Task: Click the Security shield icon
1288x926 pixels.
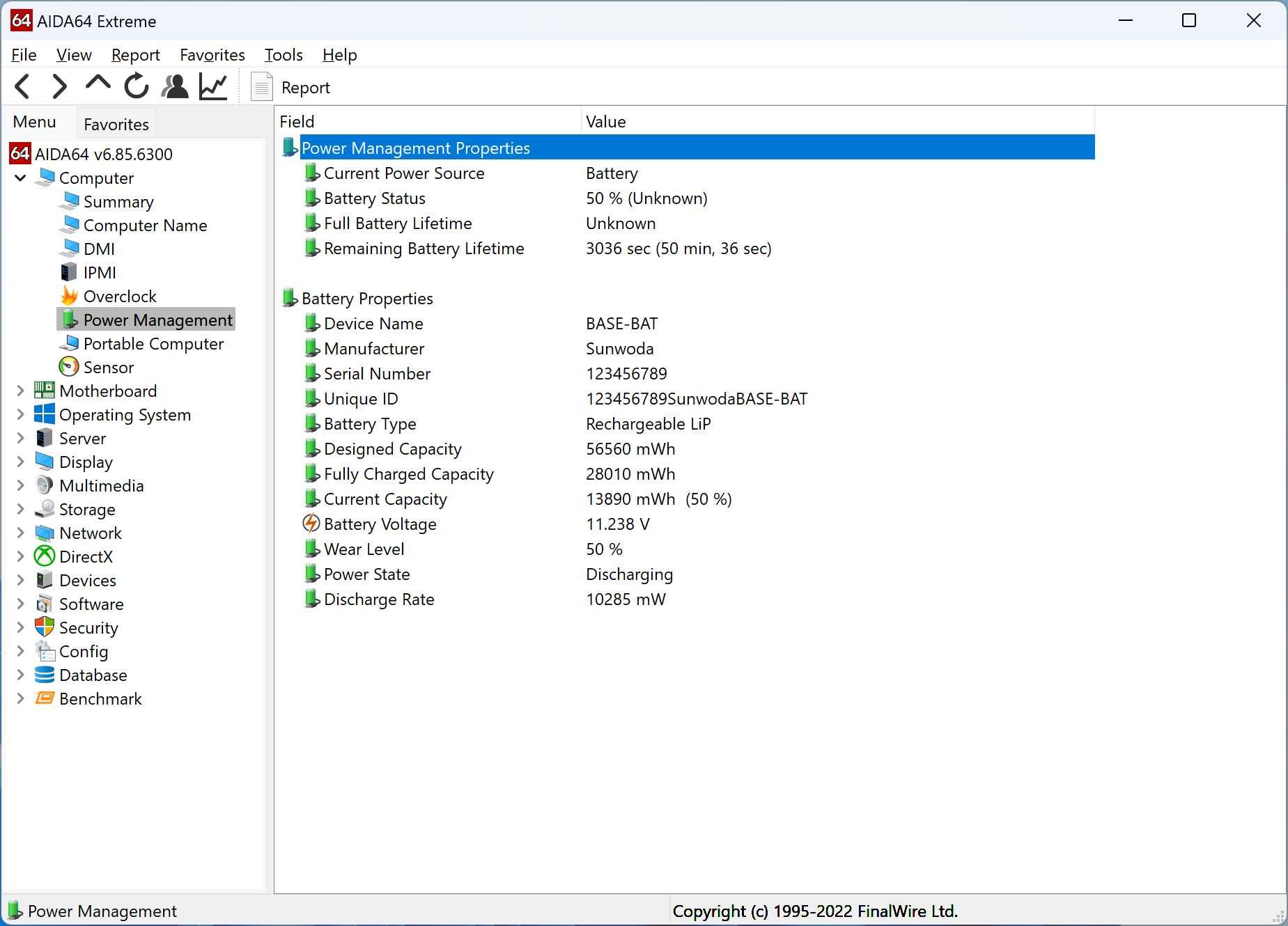Action: click(x=45, y=627)
